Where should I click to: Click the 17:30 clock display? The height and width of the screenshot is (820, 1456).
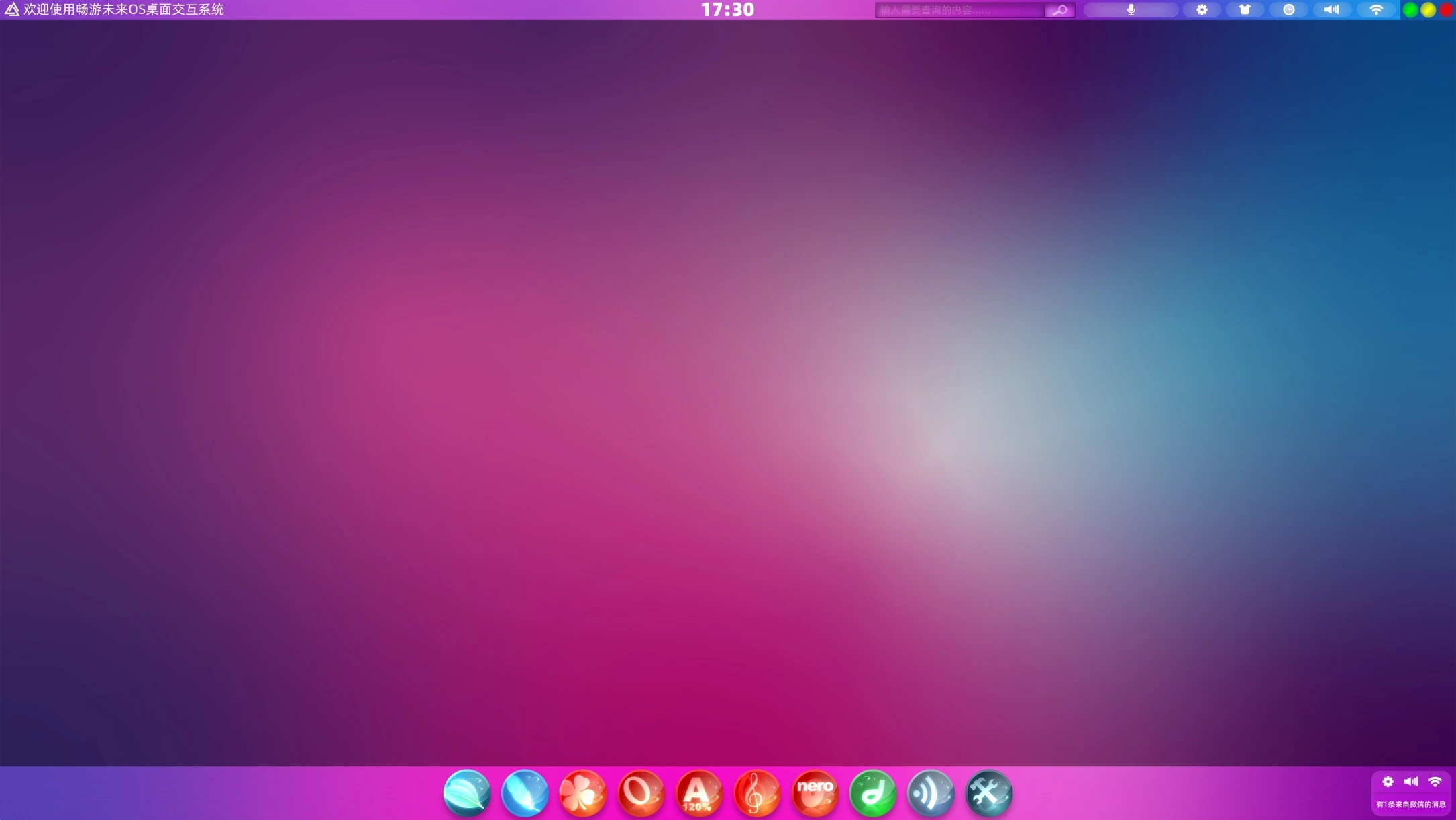coord(728,9)
